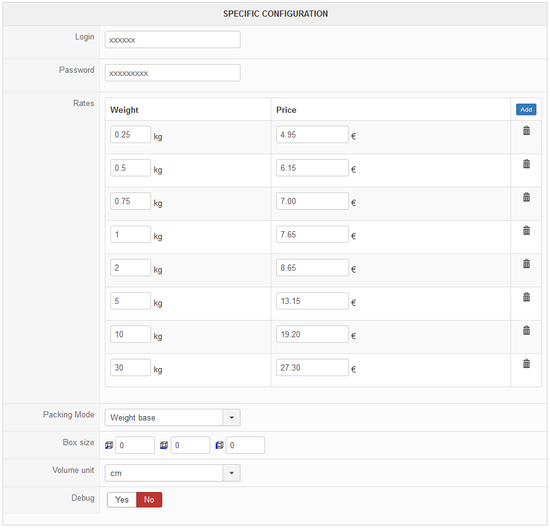This screenshot has height=529, width=550.
Task: Delete the 0.25 kg rate row
Action: [x=526, y=130]
